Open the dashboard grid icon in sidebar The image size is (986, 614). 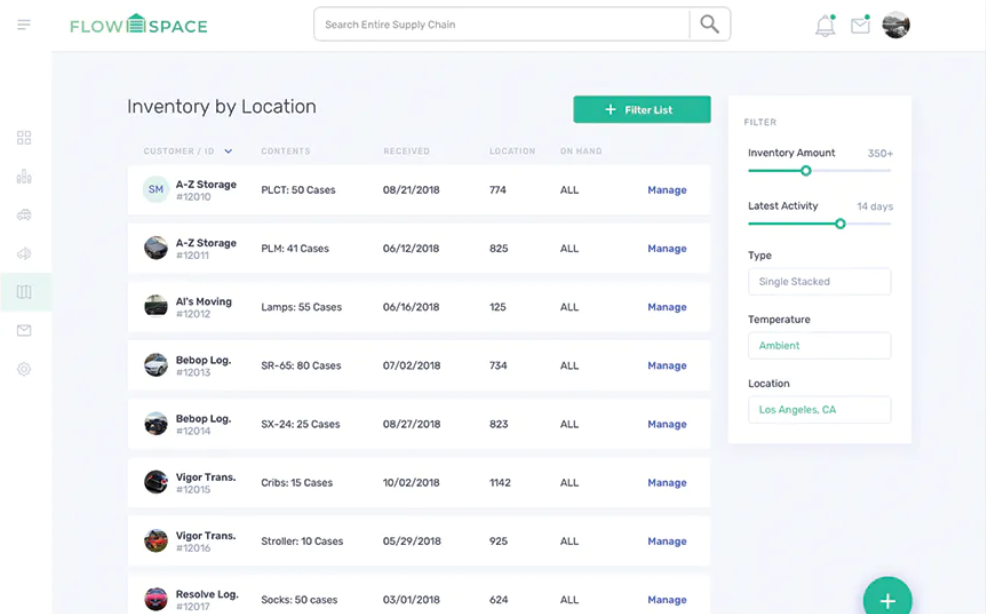pyautogui.click(x=24, y=138)
